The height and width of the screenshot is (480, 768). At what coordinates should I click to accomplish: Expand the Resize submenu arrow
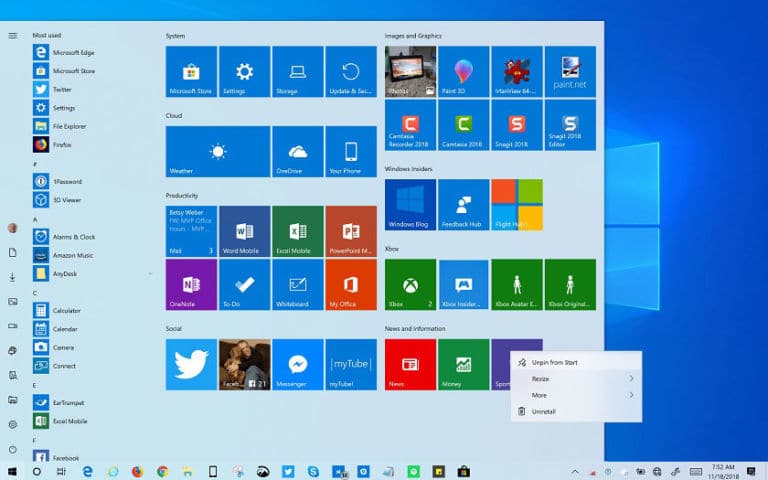click(631, 379)
